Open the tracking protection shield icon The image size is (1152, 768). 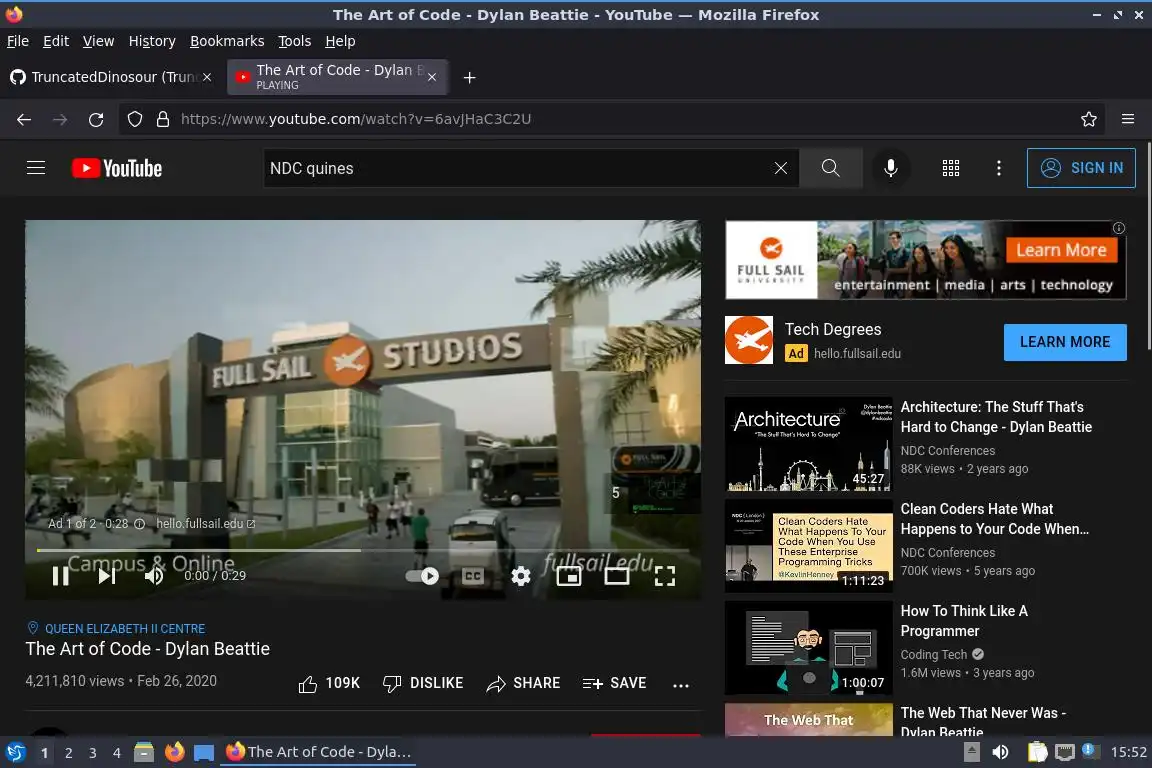(135, 119)
